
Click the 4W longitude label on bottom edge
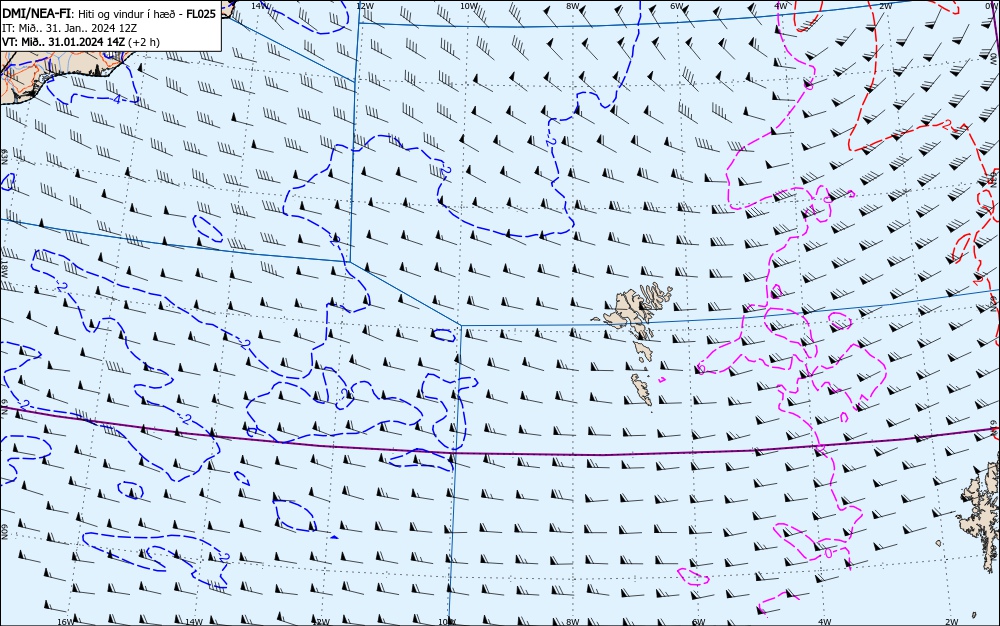click(x=825, y=622)
